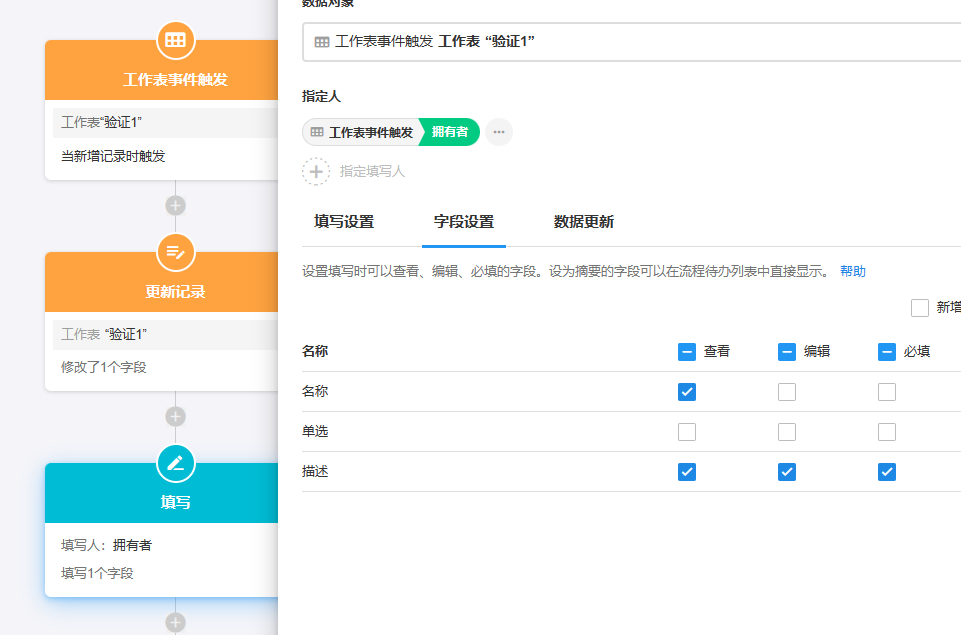Select the 拥有者 assignee tag
Screen dimensions: 961x635
[449, 132]
